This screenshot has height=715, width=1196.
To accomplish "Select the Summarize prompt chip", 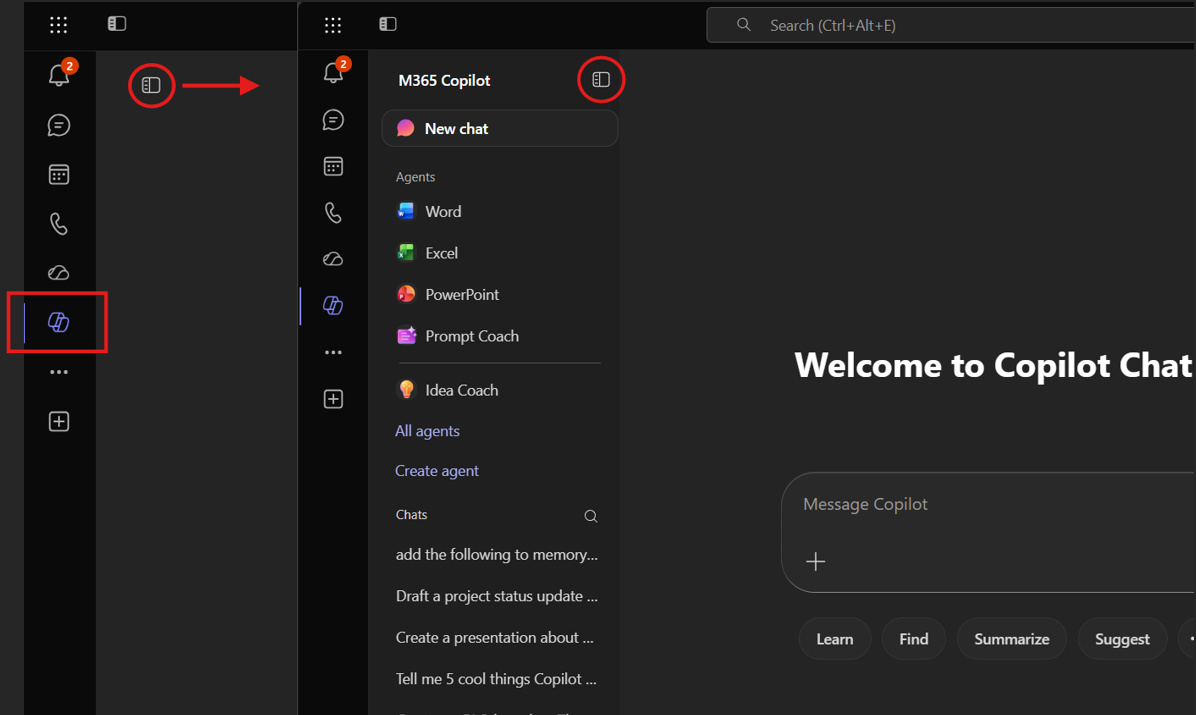I will tap(1011, 639).
